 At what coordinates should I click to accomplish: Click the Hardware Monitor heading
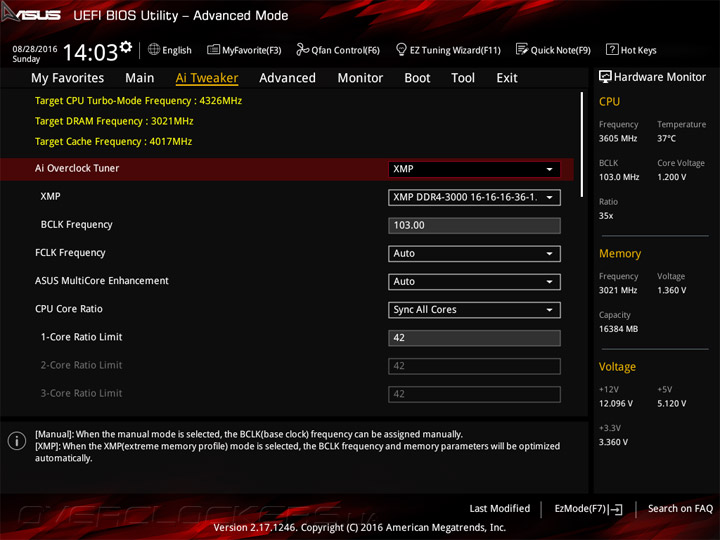659,77
